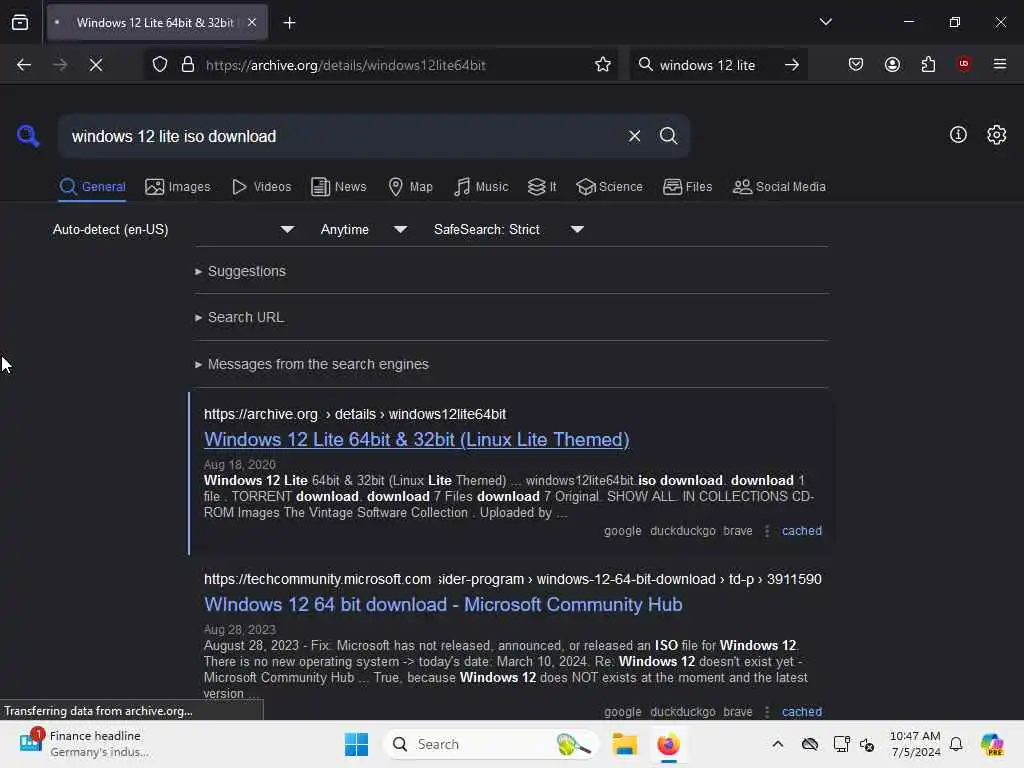The width and height of the screenshot is (1024, 768).
Task: Open the Anytime time range dropdown
Action: click(364, 230)
